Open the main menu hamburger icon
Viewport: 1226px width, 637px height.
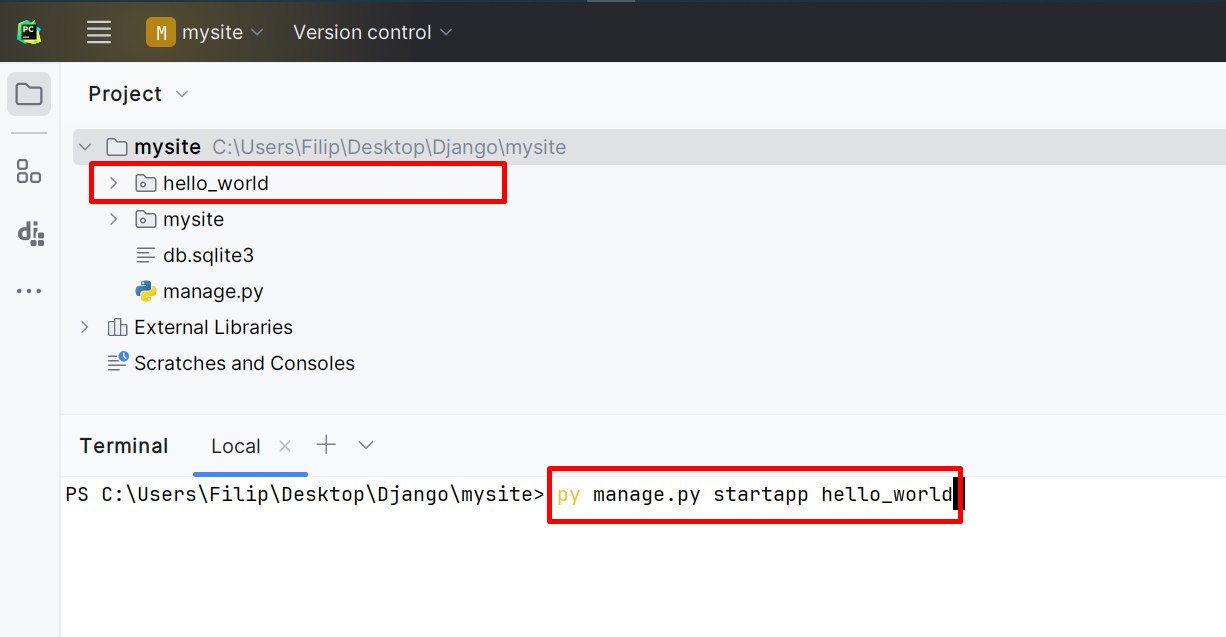coord(98,31)
